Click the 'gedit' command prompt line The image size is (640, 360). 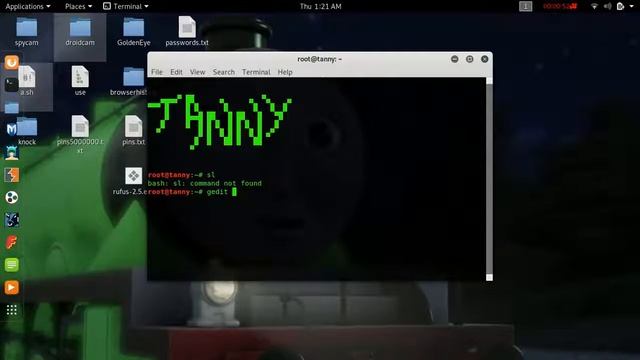click(192, 191)
